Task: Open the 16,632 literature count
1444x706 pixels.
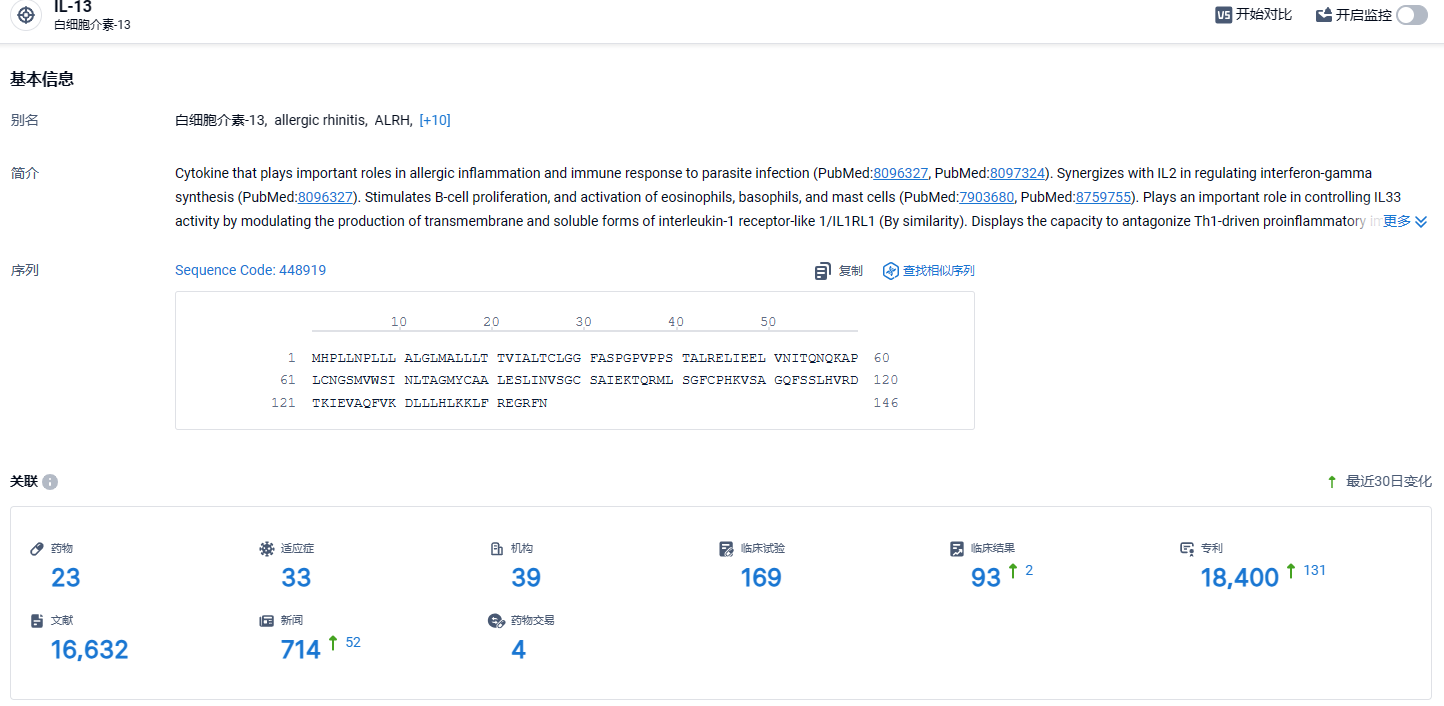Action: [90, 650]
